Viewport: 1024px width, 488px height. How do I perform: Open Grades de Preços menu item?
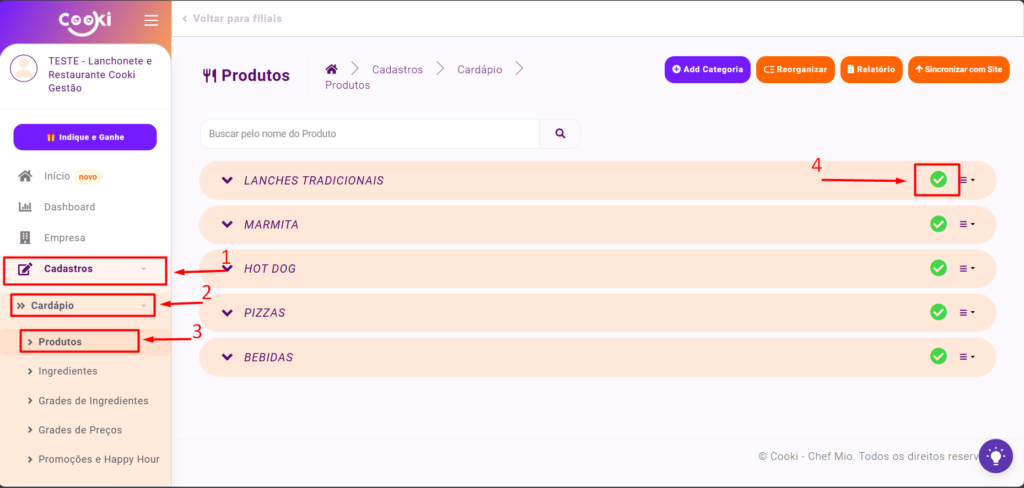[80, 430]
